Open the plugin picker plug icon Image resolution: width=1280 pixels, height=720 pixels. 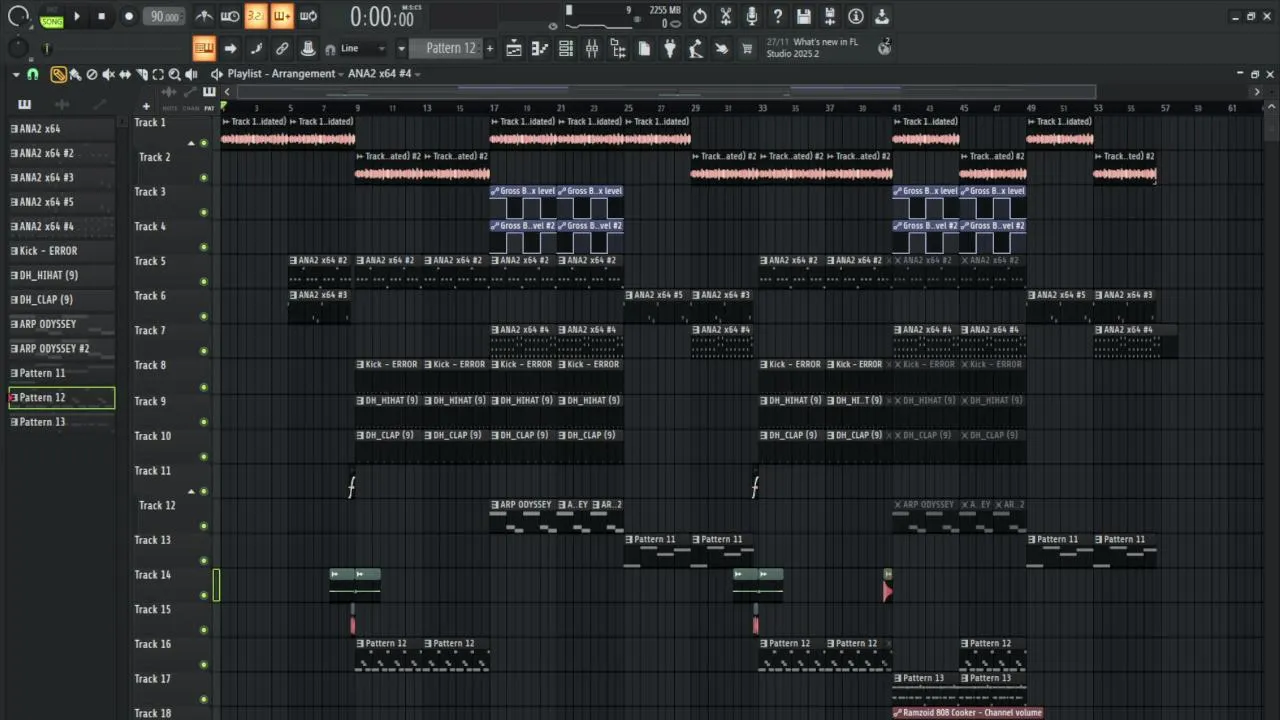pos(669,48)
